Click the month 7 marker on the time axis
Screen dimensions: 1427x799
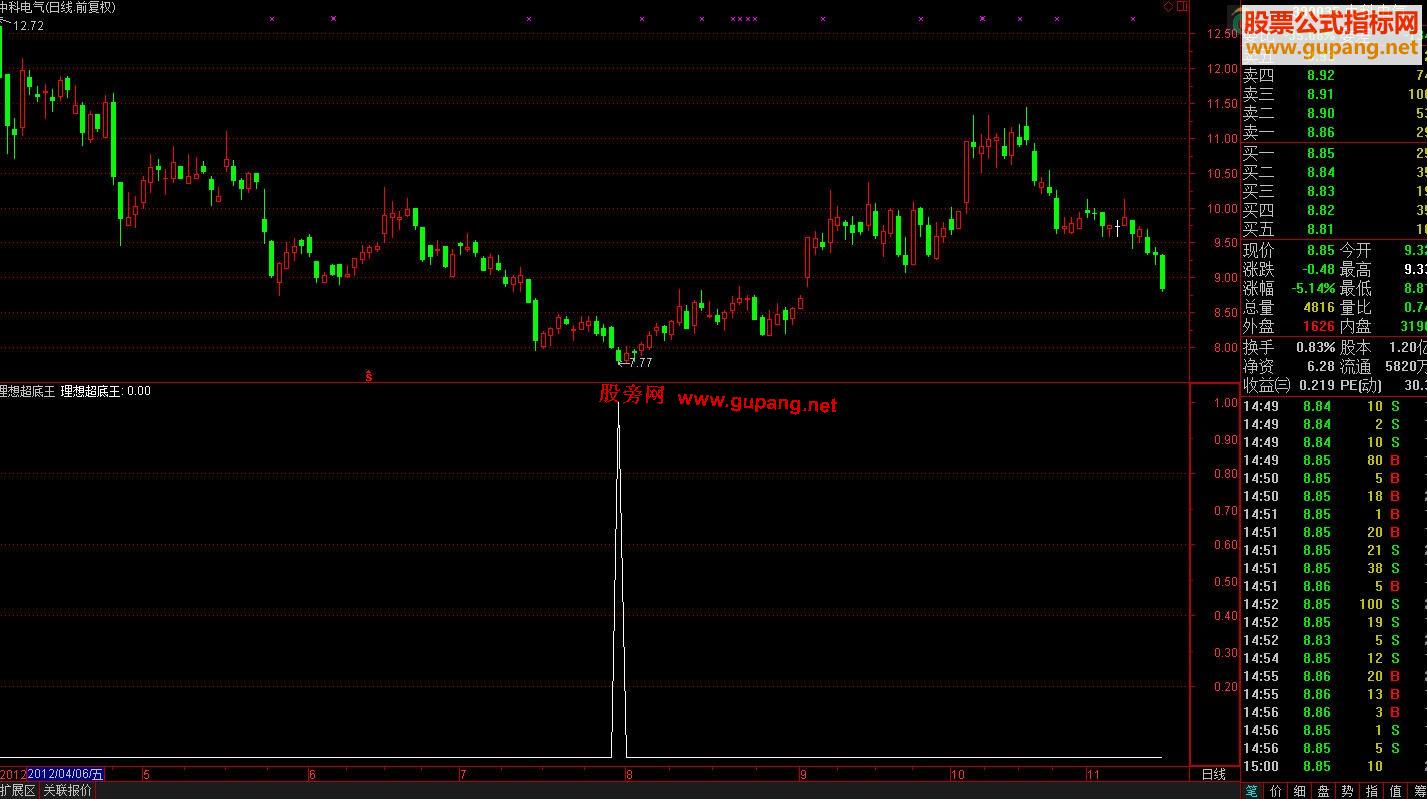click(x=463, y=774)
